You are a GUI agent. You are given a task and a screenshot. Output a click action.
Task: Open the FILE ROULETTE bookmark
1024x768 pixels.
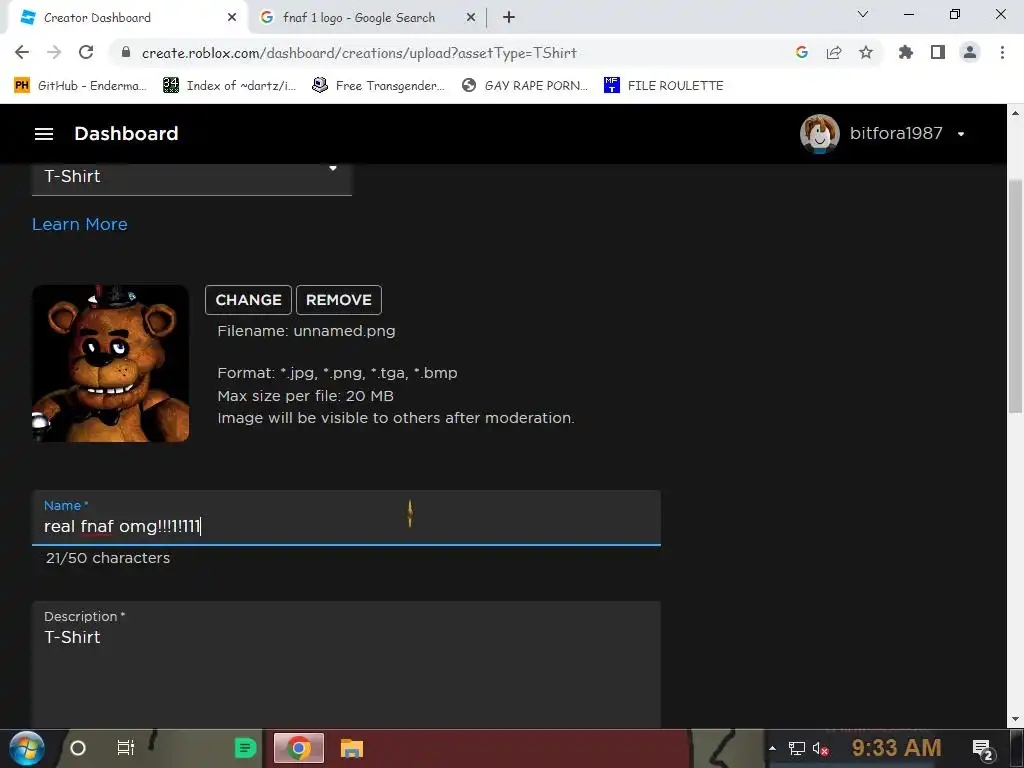[x=664, y=86]
